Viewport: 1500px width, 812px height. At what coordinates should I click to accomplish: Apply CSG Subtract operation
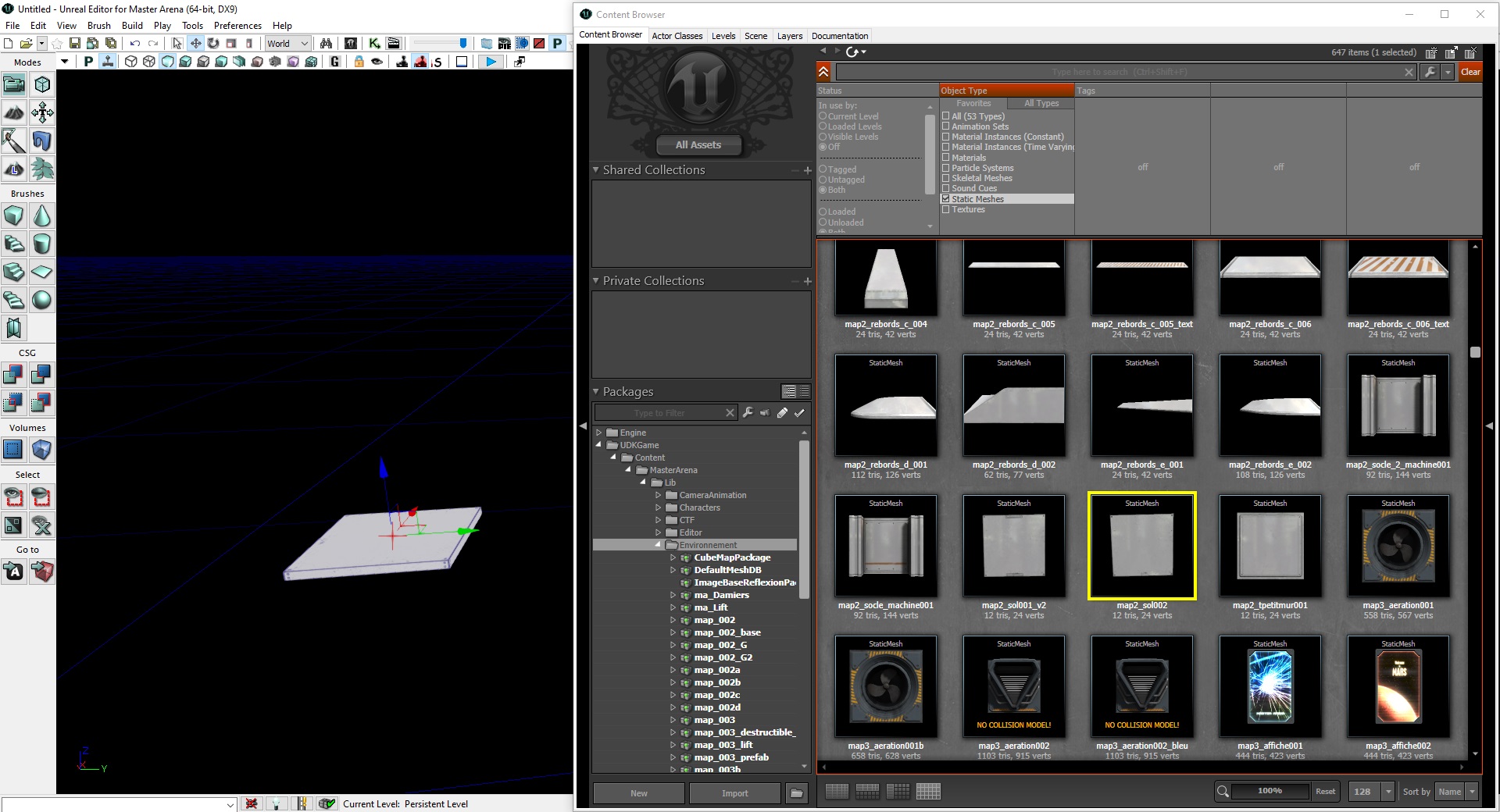point(42,375)
